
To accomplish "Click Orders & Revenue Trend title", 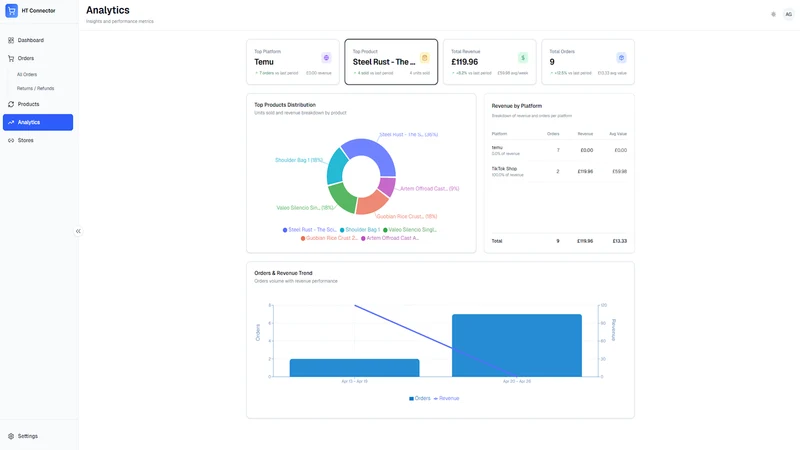I will (x=283, y=273).
